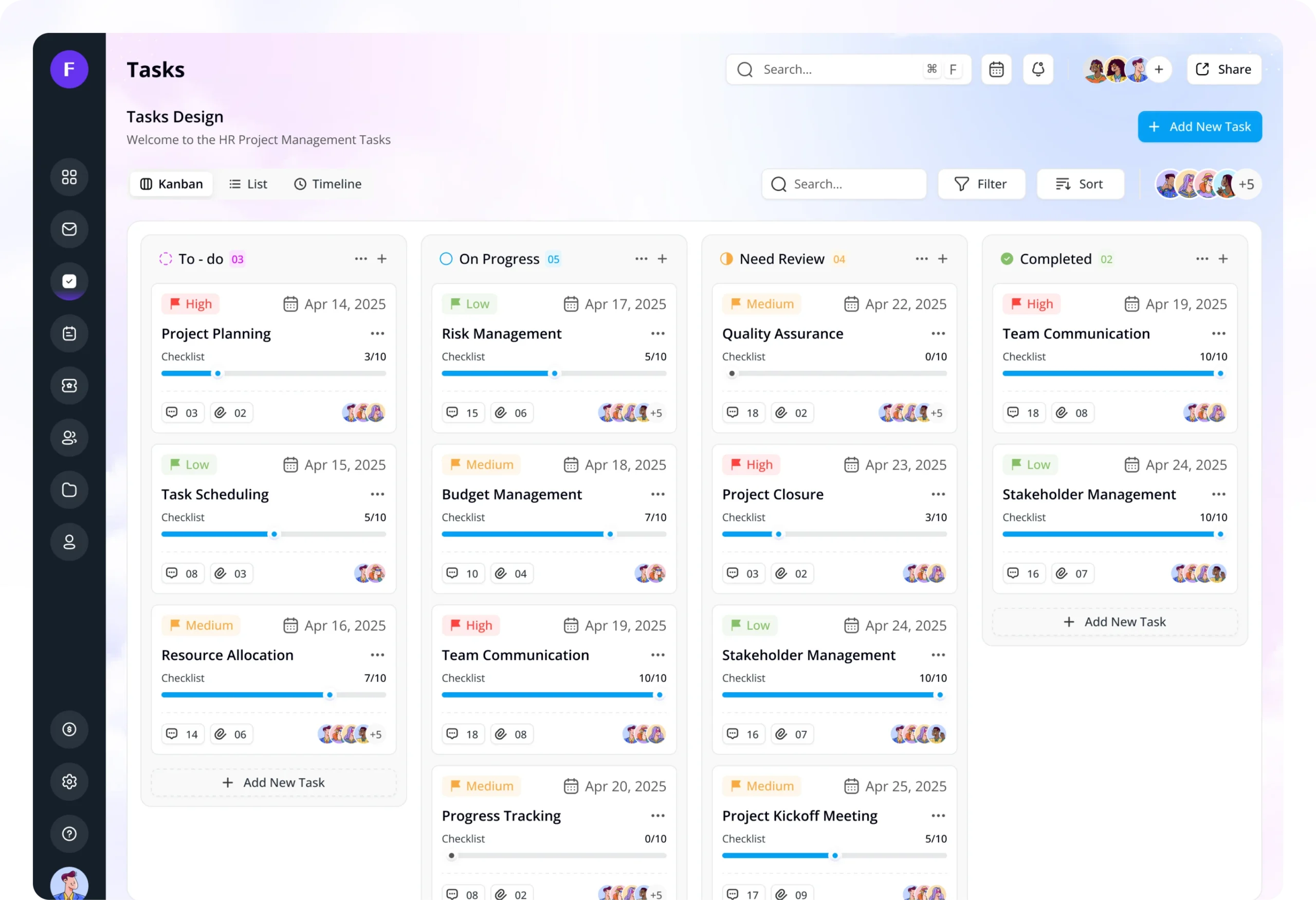Open the Task Scheduling card's more options
The height and width of the screenshot is (900, 1316).
click(378, 494)
